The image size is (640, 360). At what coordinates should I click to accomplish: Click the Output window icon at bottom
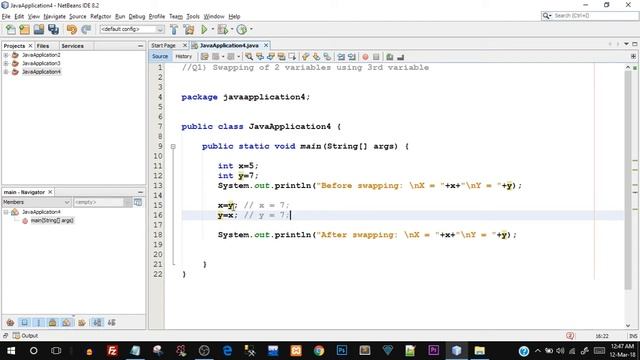[16, 336]
